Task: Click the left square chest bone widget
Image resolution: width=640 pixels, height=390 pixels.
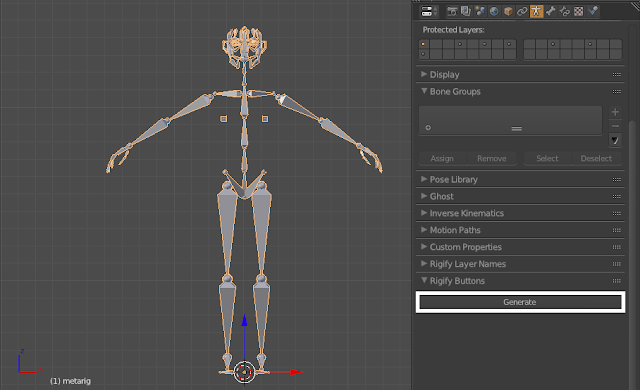Action: point(224,119)
